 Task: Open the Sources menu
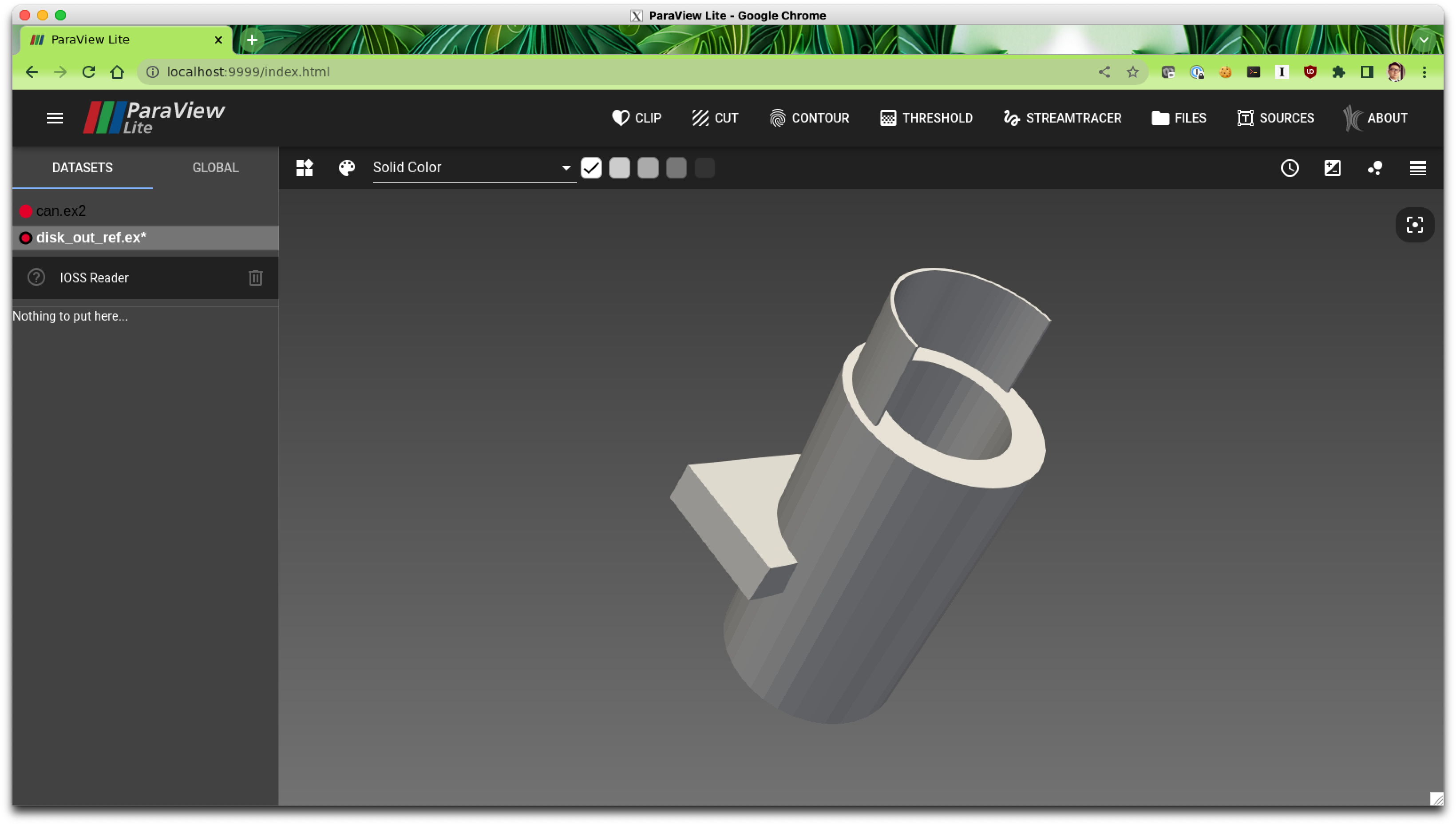point(1275,118)
